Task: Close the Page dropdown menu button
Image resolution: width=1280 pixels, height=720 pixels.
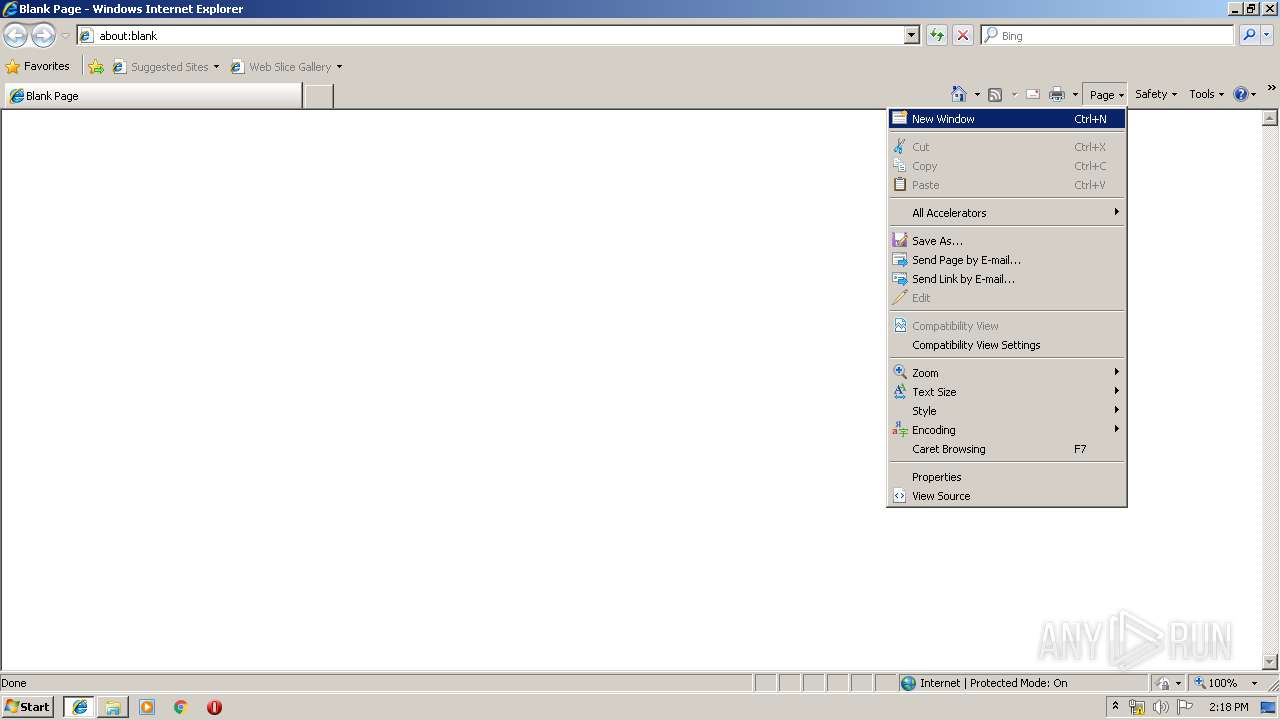Action: tap(1105, 95)
